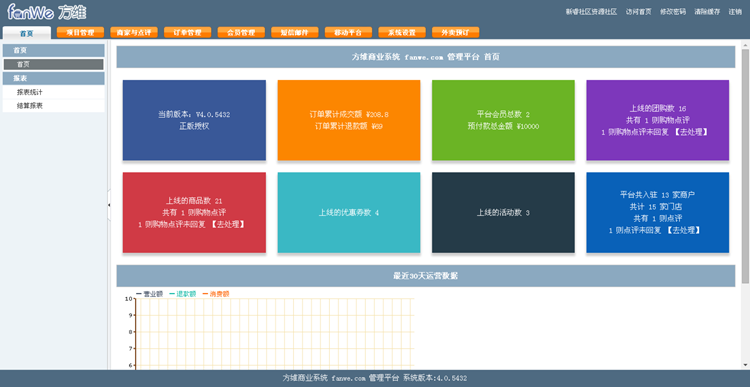
Task: Go to the 订单管理 tab
Action: [x=188, y=33]
